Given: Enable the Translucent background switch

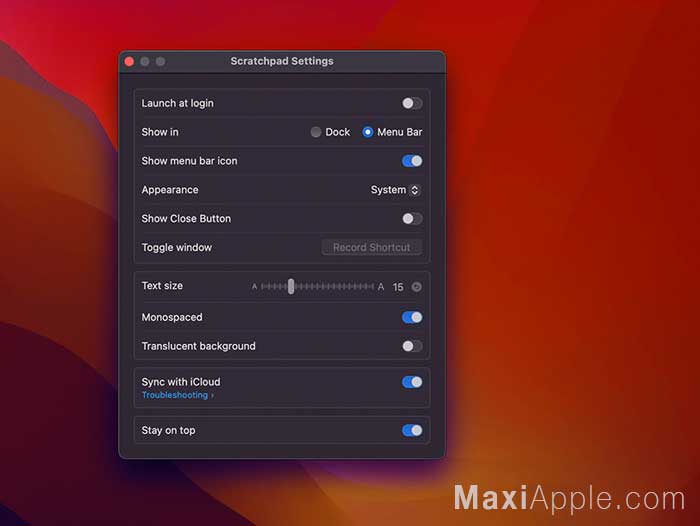Looking at the screenshot, I should (412, 346).
